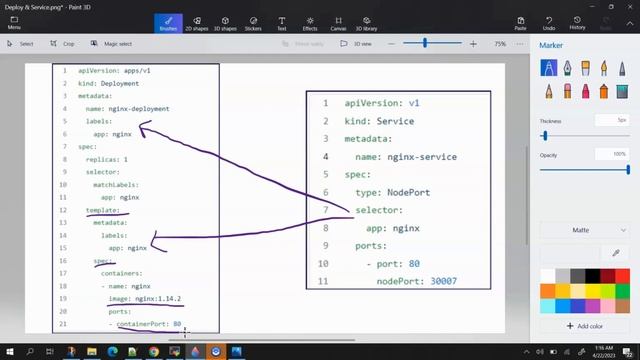The width and height of the screenshot is (640, 360).
Task: Select the Marker brush
Action: 549,68
